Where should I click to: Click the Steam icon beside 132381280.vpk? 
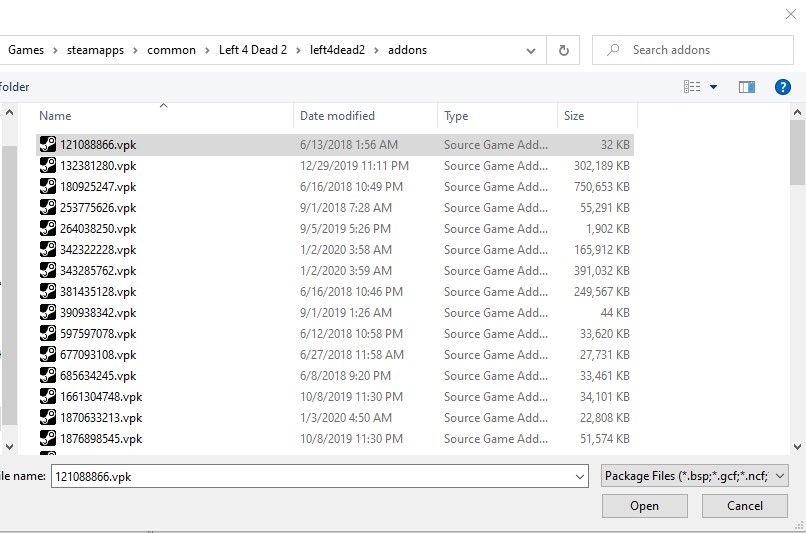pyautogui.click(x=48, y=166)
